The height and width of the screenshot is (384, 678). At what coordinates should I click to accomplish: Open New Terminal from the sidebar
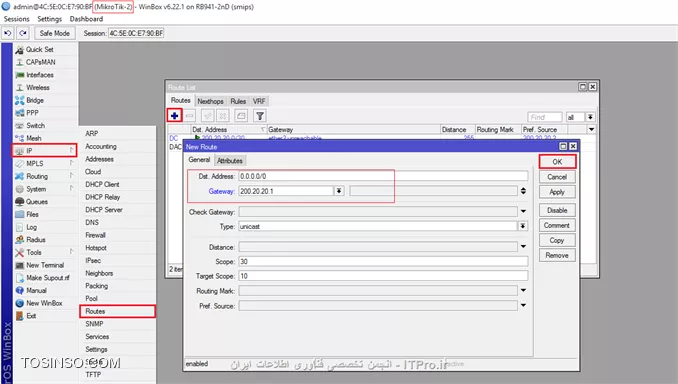pos(45,265)
